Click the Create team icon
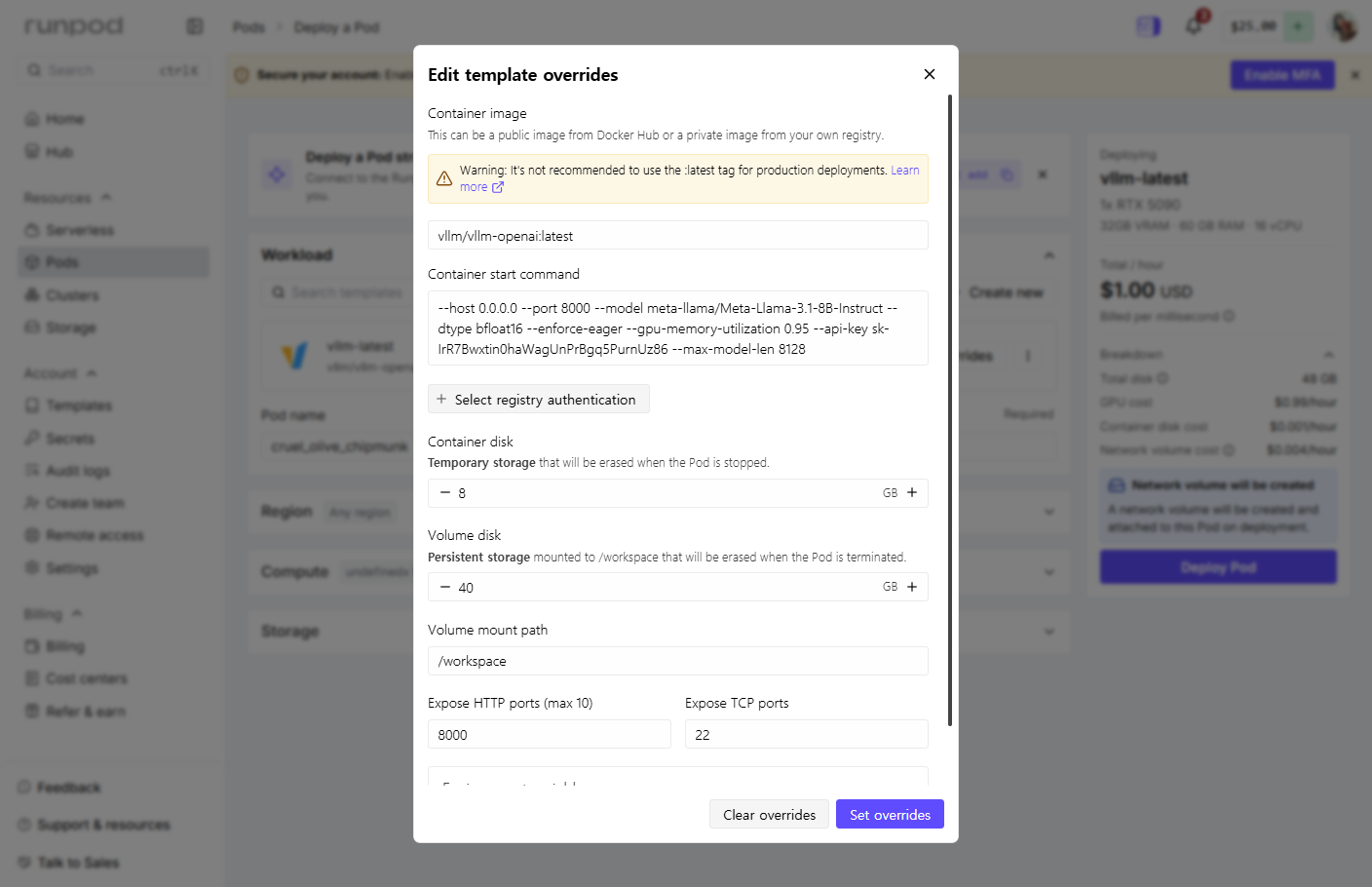The image size is (1372, 887). click(32, 503)
